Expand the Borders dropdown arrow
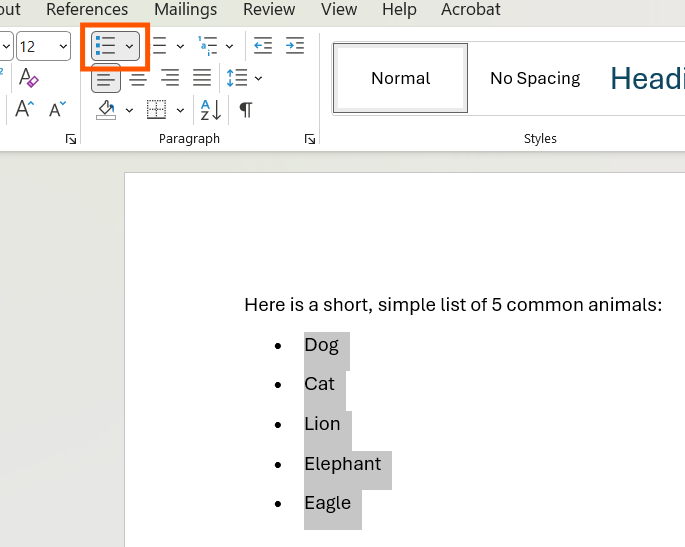Viewport: 685px width, 547px height. [180, 110]
